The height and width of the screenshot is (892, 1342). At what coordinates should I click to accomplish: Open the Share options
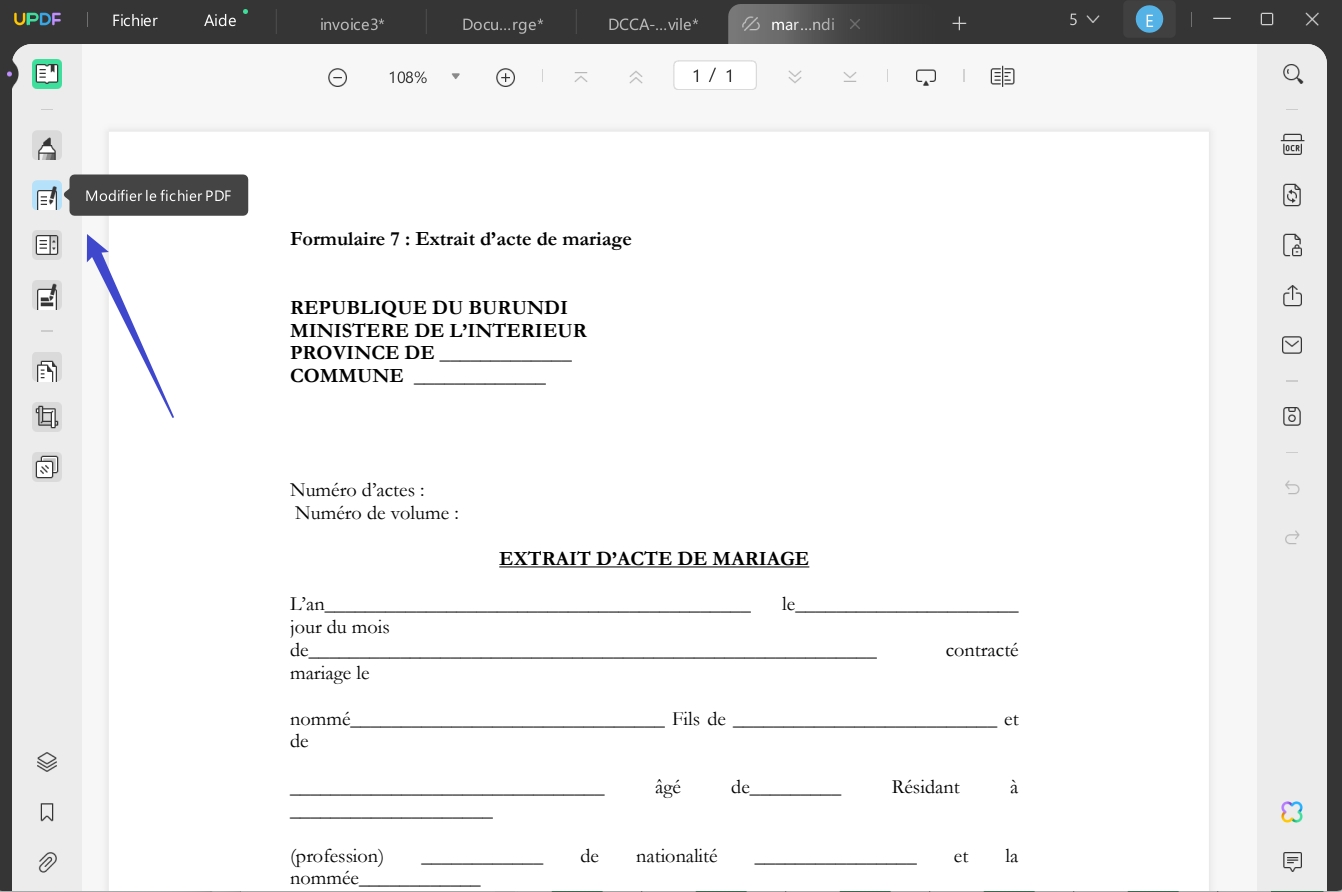tap(1292, 296)
